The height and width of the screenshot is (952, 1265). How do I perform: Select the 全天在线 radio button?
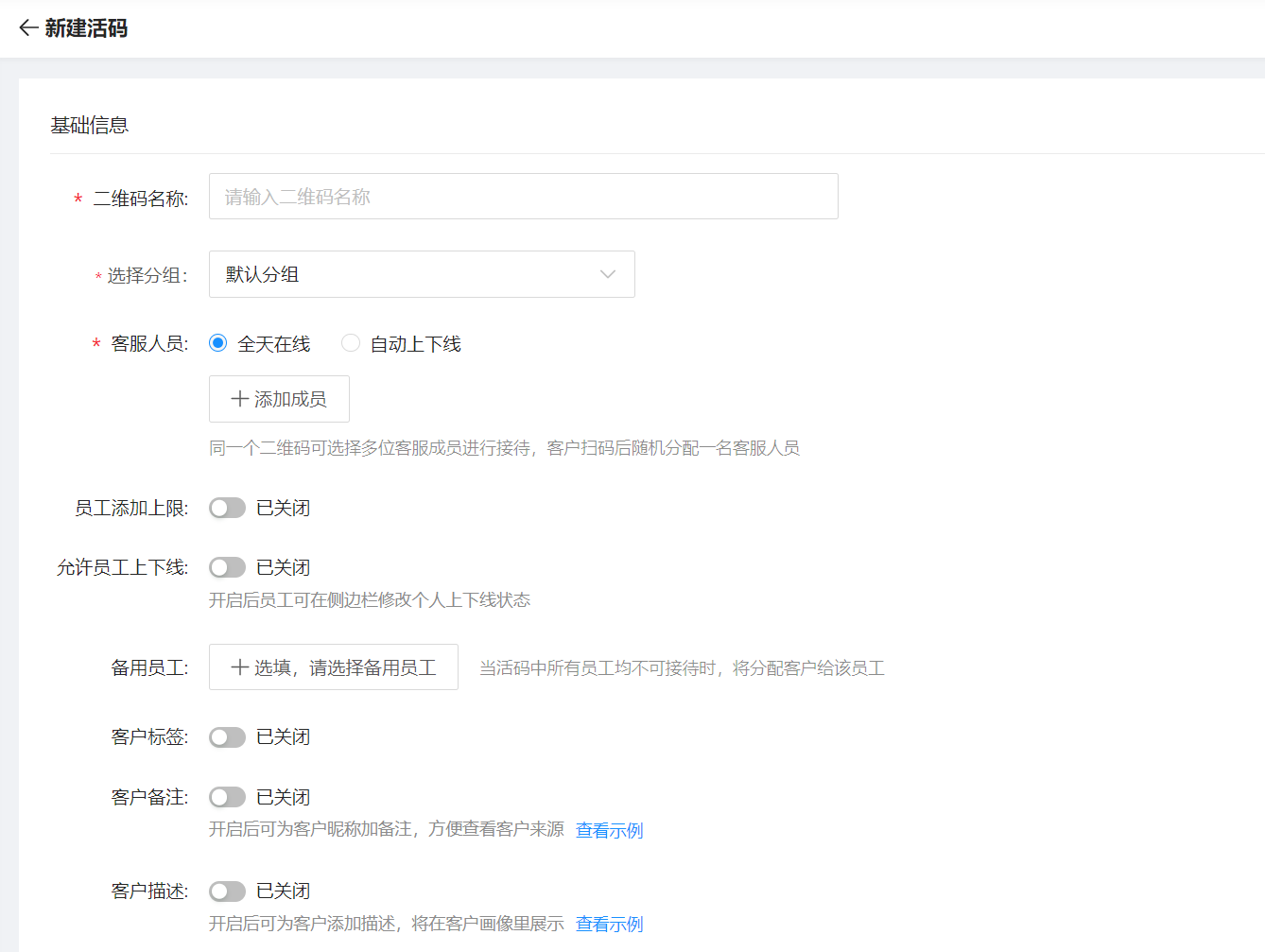[x=218, y=343]
